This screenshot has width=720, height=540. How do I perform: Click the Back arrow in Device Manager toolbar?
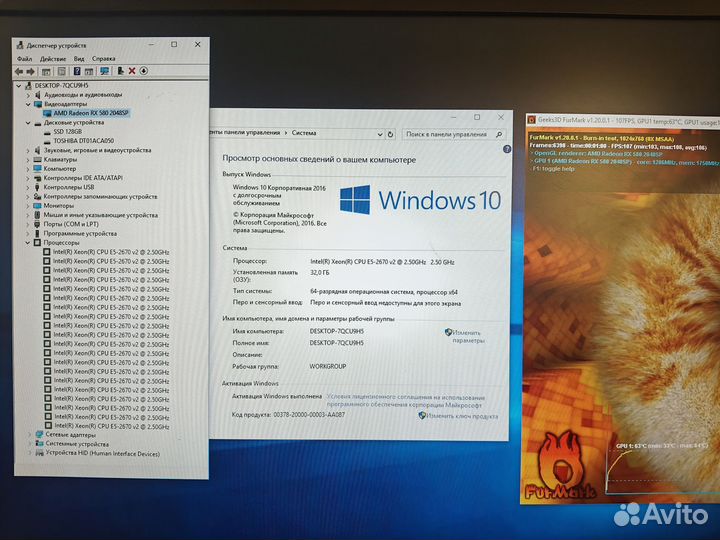pos(19,71)
